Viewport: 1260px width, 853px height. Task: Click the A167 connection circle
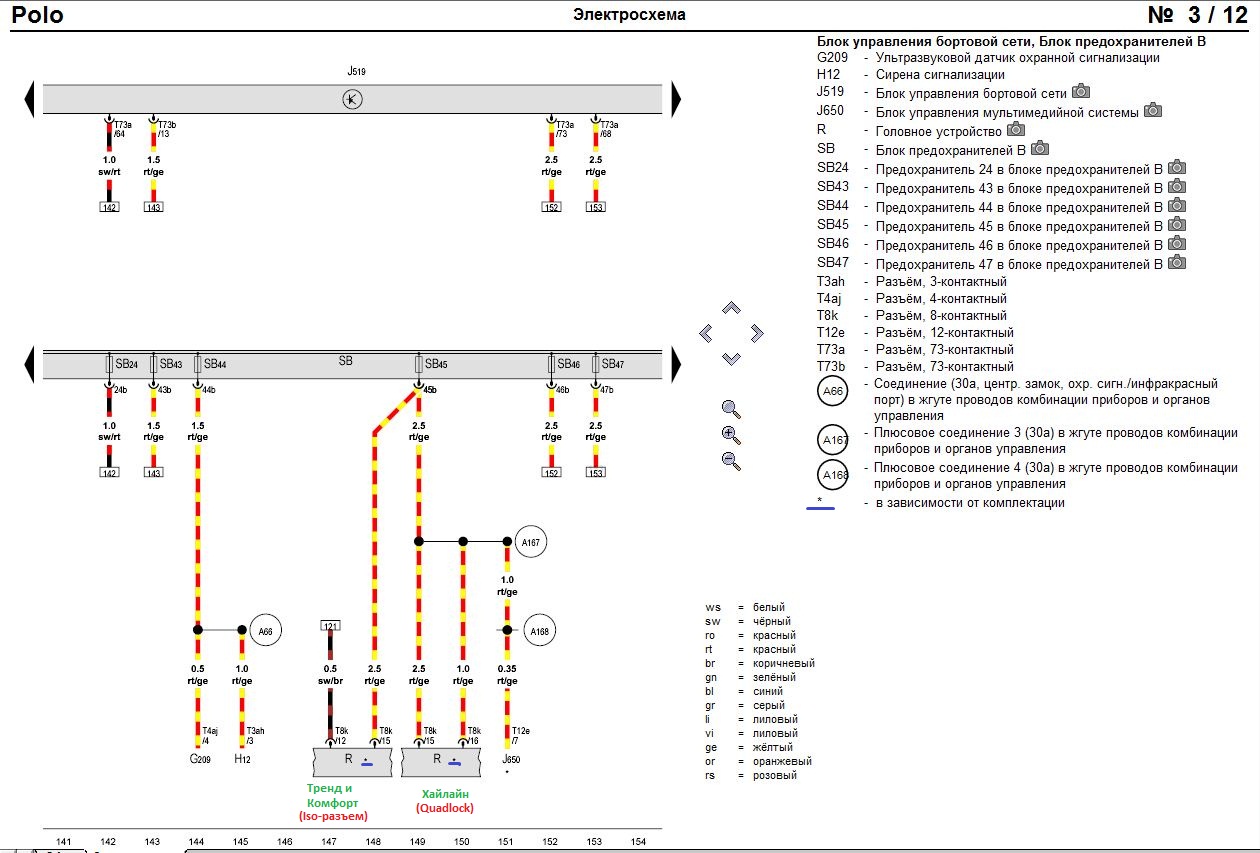[531, 542]
